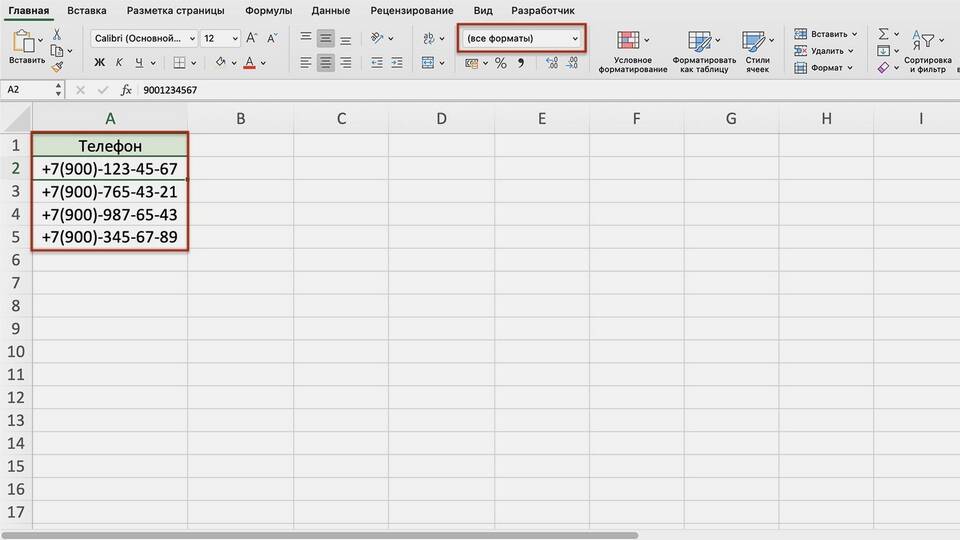
Task: Click the Формат cells button
Action: pyautogui.click(x=823, y=67)
